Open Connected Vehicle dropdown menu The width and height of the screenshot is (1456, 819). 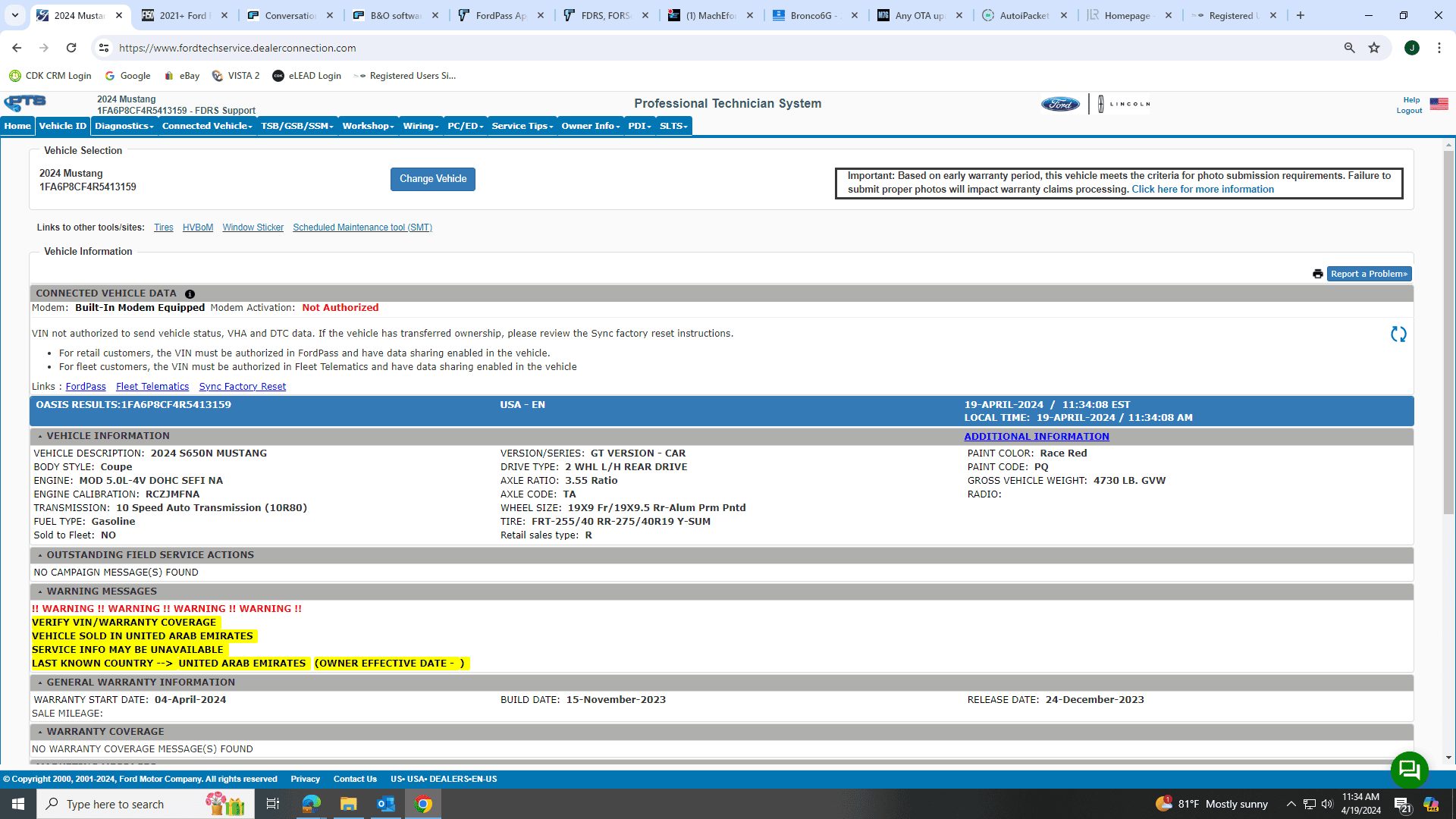tap(207, 126)
